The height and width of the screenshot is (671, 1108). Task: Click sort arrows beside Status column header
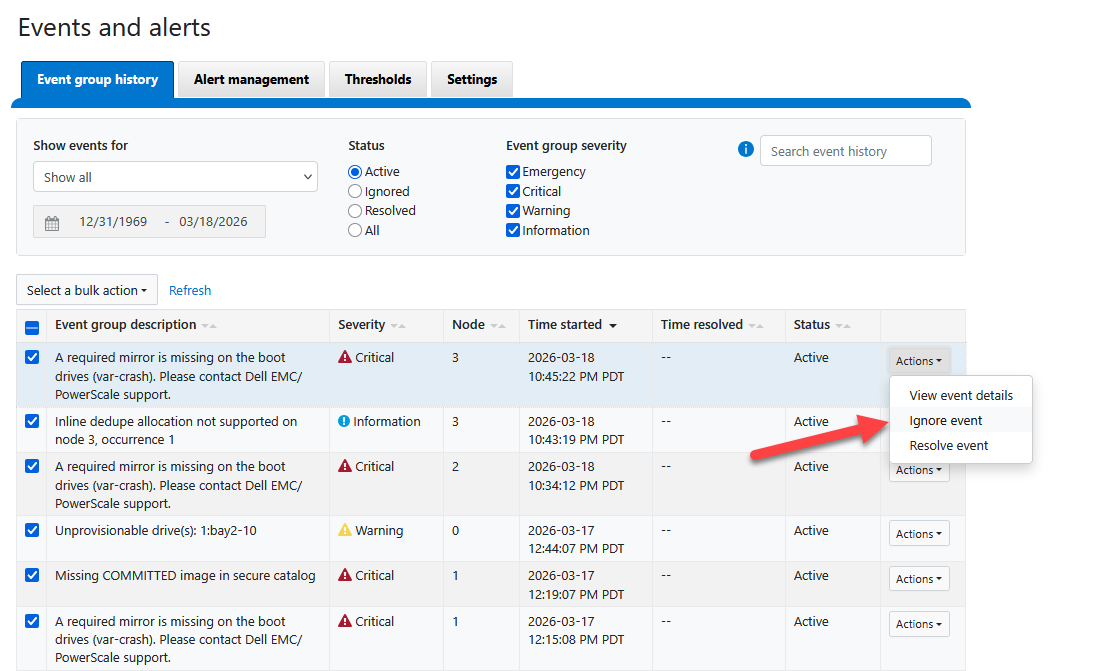(x=843, y=326)
